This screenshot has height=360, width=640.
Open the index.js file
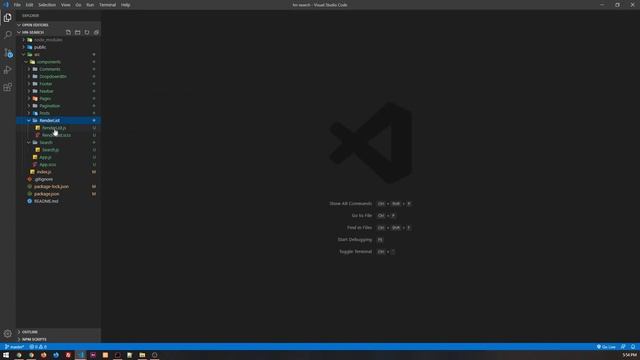pyautogui.click(x=58, y=172)
